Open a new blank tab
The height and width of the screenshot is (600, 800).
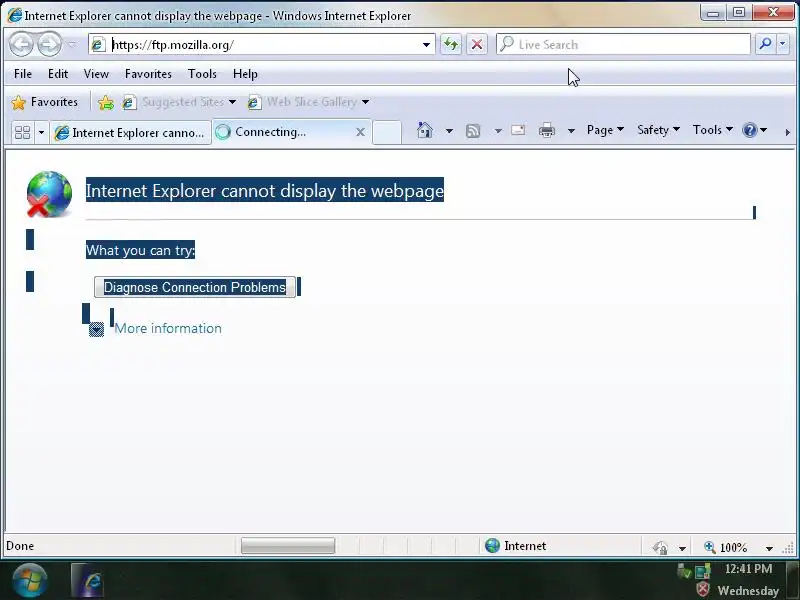[x=387, y=133]
